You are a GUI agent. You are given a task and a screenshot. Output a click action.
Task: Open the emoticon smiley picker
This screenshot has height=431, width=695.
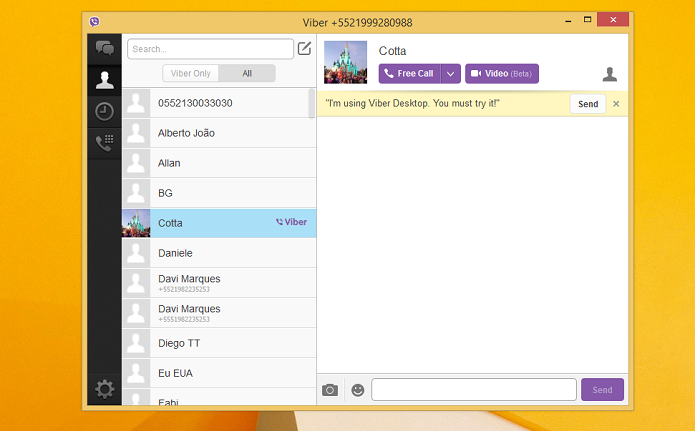point(358,390)
